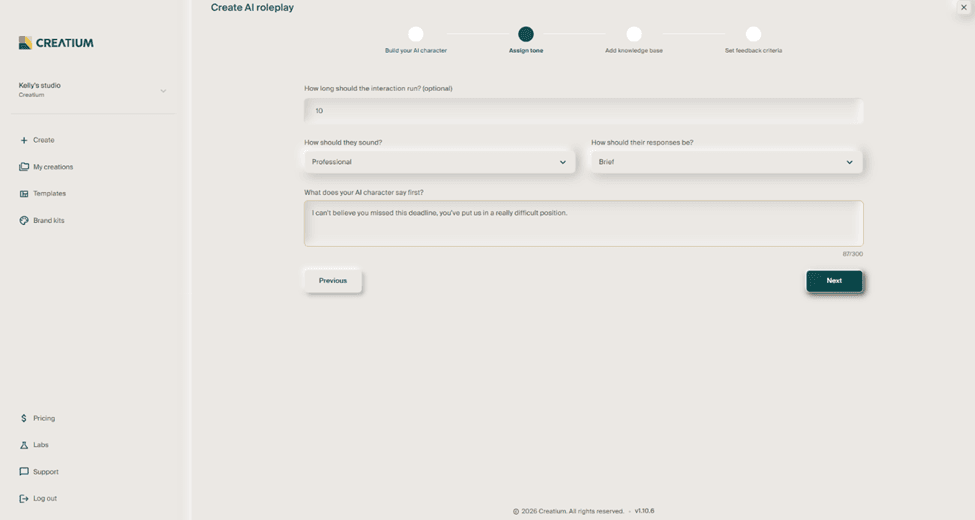The height and width of the screenshot is (520, 975).
Task: Click the What does your AI character say first label
Action: pos(364,192)
